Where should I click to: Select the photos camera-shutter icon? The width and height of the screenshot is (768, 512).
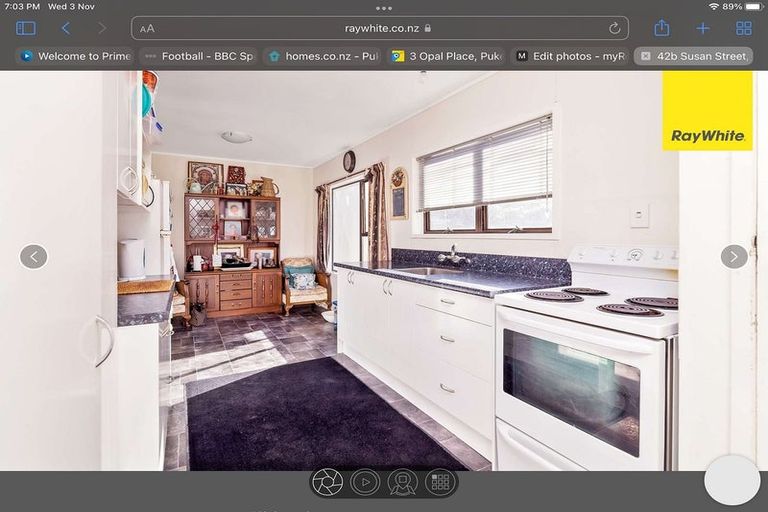[327, 483]
